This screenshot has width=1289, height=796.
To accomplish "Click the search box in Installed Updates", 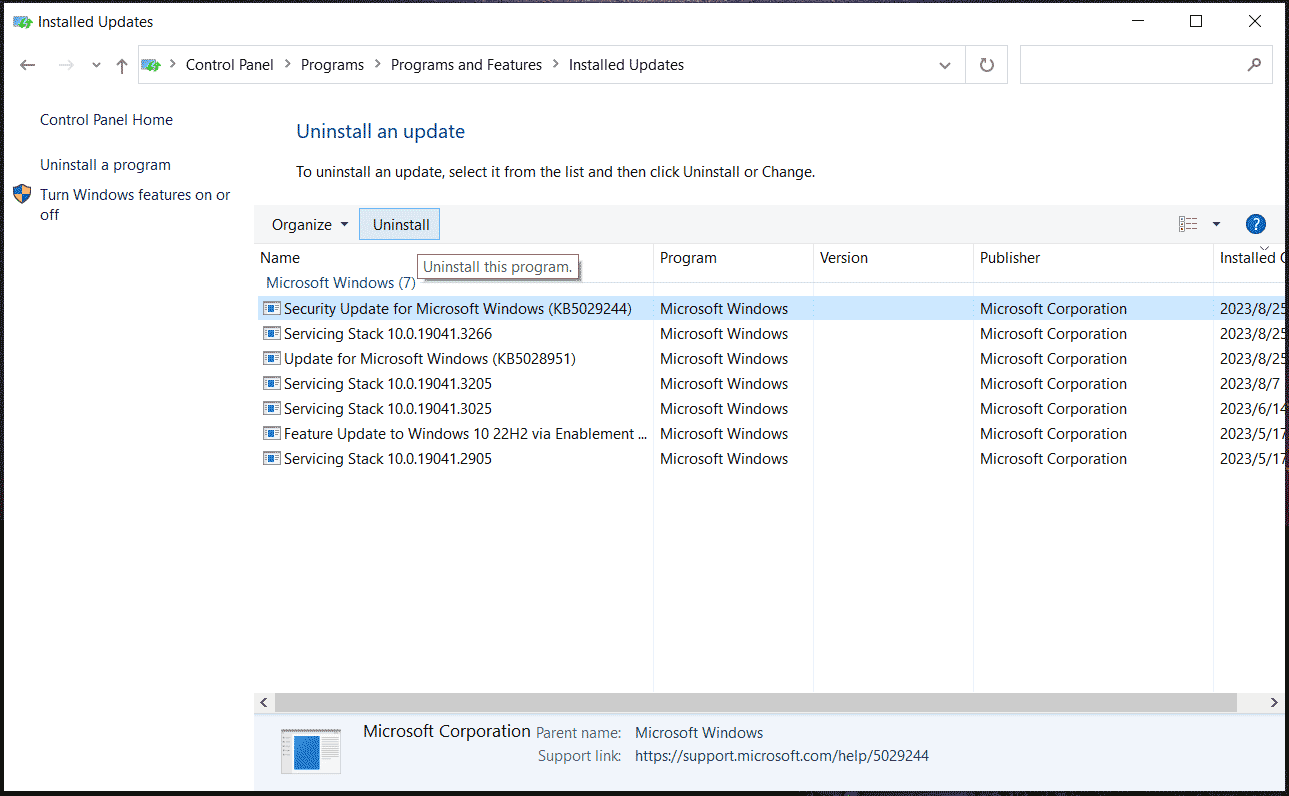I will tap(1146, 65).
